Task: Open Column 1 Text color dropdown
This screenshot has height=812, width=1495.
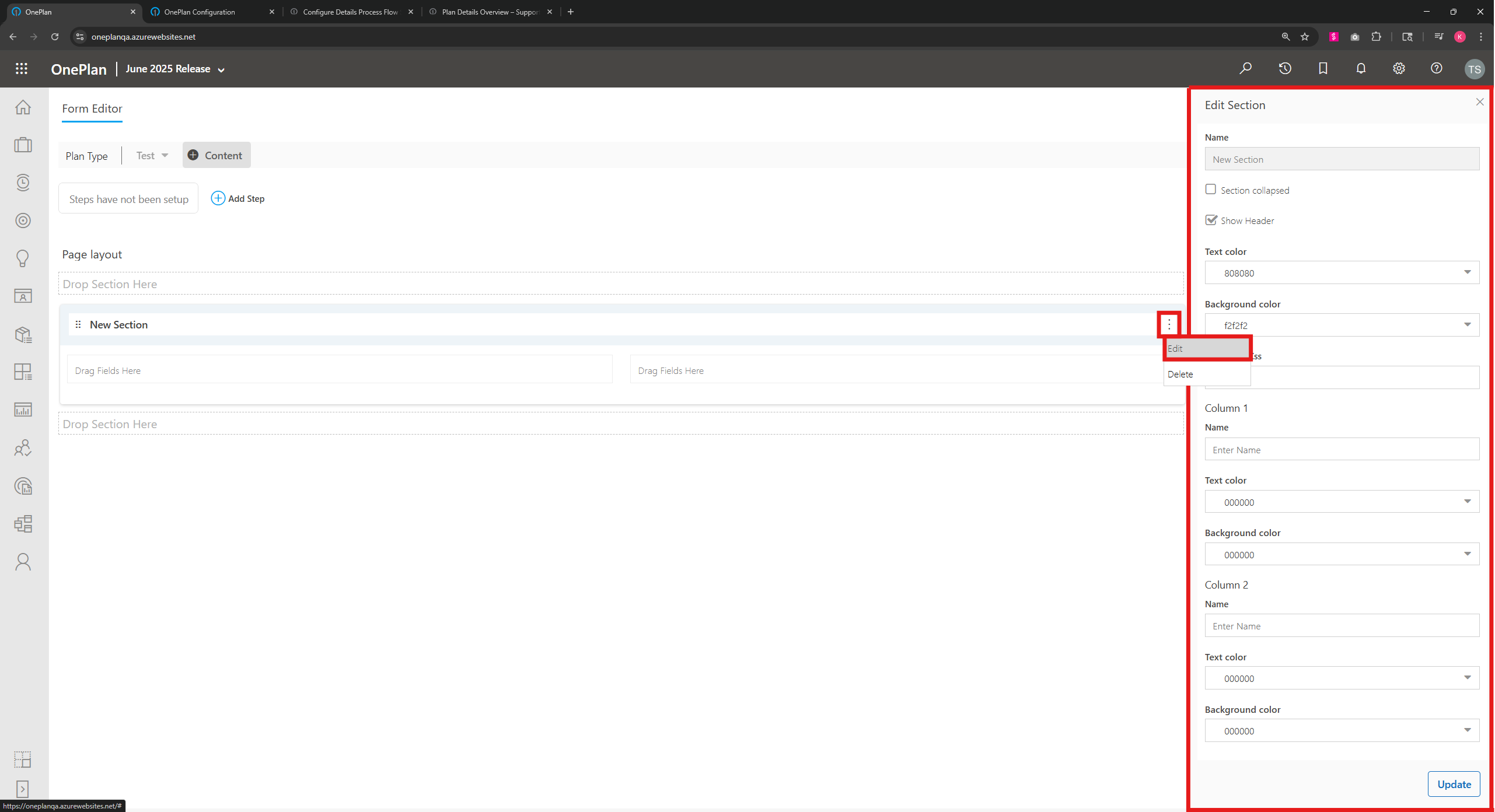Action: tap(1342, 502)
